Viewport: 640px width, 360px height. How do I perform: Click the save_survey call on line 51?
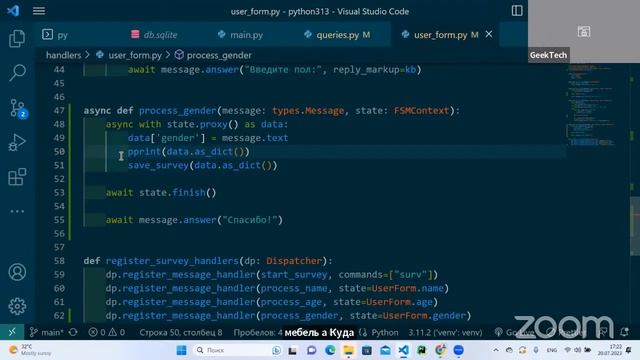pos(158,165)
